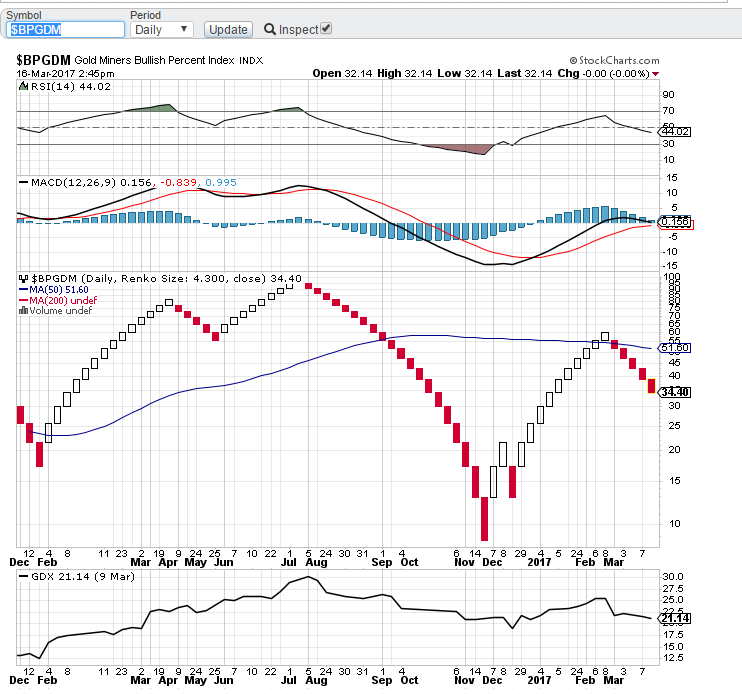Screen dimensions: 742x694
Task: Click the 51.60 moving average axis label
Action: (675, 348)
